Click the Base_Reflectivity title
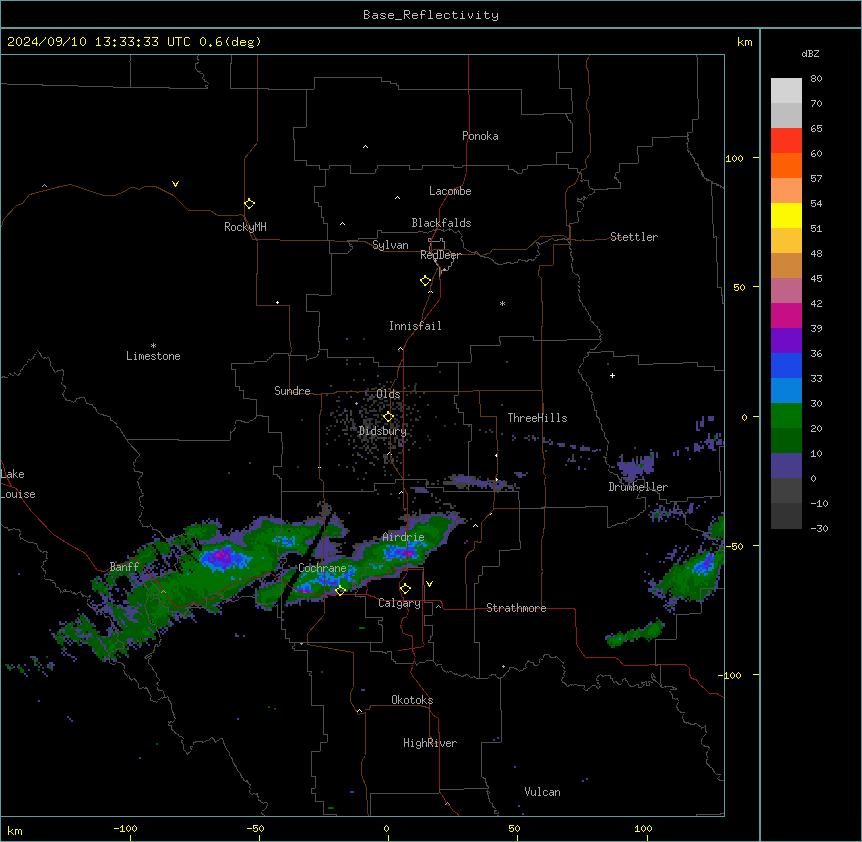Screen dimensions: 862x842 (x=431, y=15)
